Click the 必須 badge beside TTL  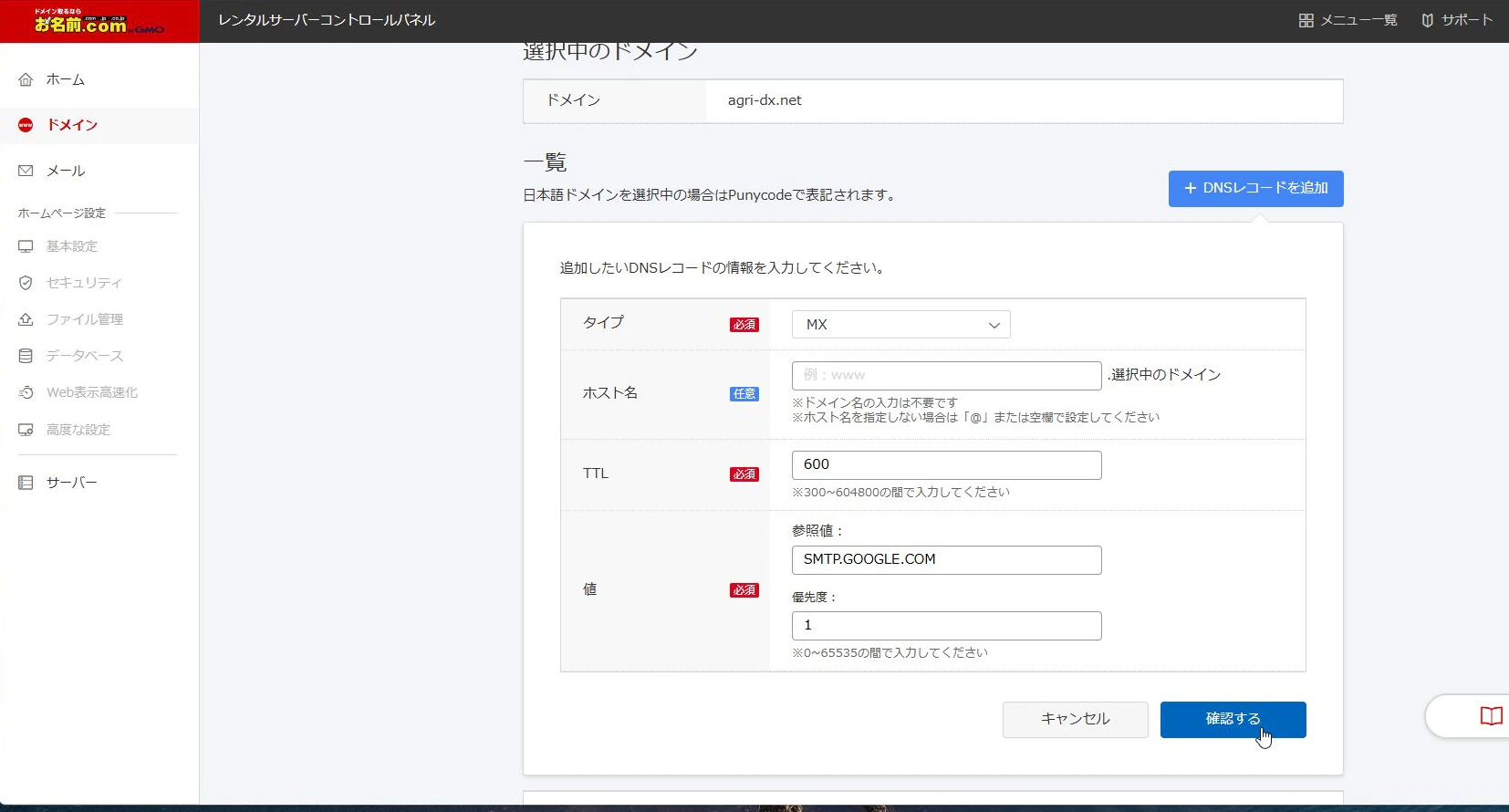[744, 474]
